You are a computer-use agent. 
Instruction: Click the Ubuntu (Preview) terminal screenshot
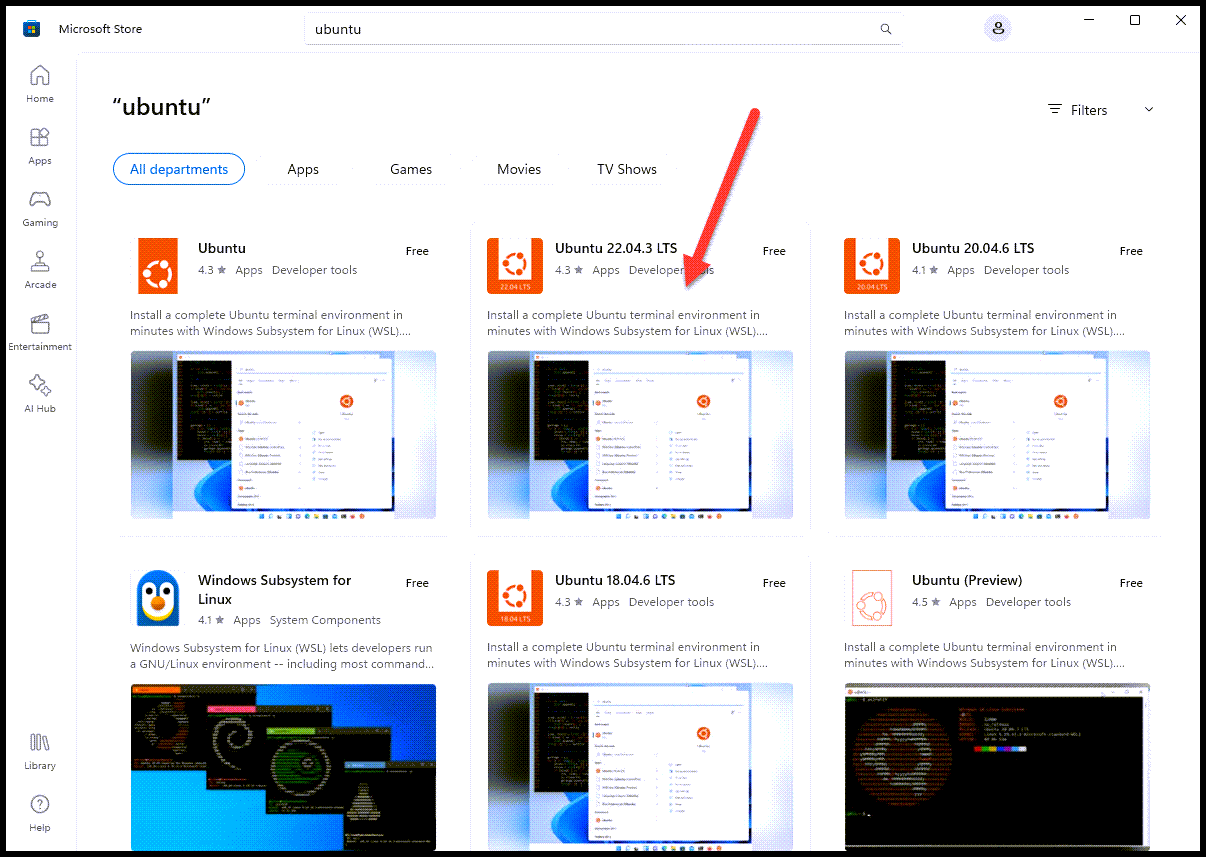coord(997,767)
